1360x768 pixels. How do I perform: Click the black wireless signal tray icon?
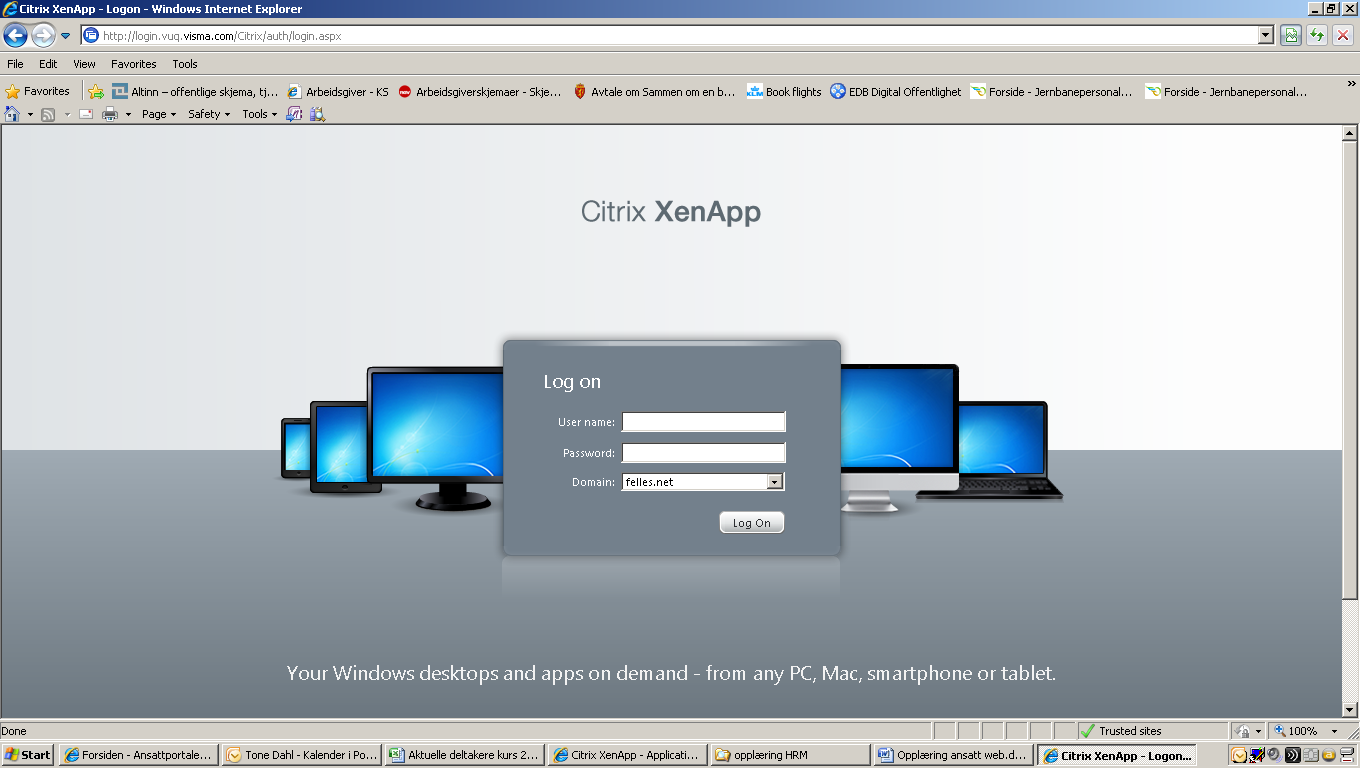[1292, 756]
